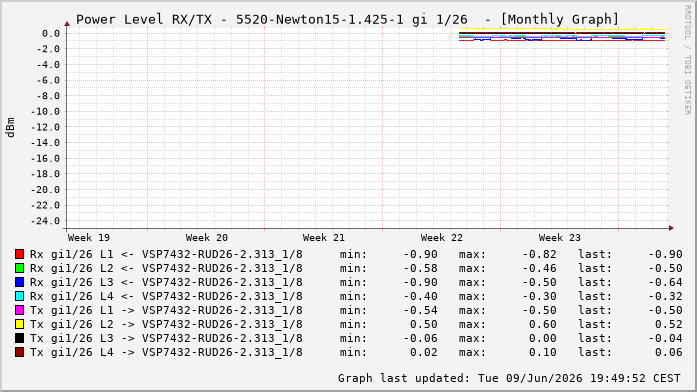Click the 'Tx gi1/26 L2 -> VSP7432-RUD26-2.313_1/8' label
The height and width of the screenshot is (392, 697).
(x=166, y=324)
